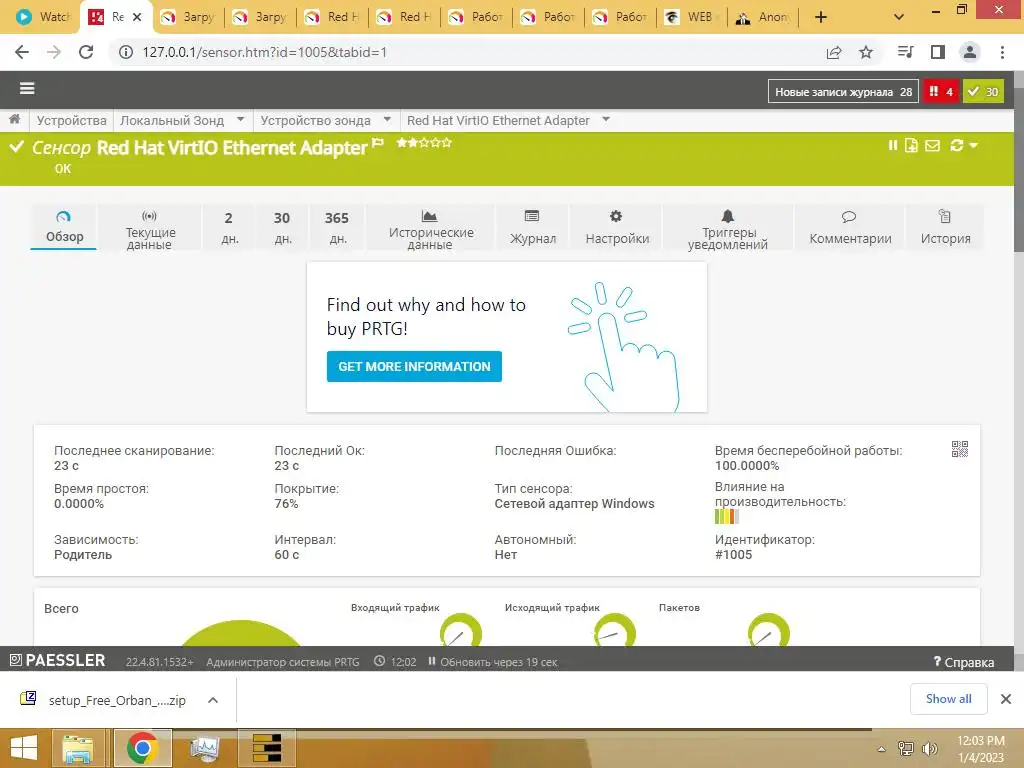Open the Настройки tab
The image size is (1024, 768).
coord(617,227)
